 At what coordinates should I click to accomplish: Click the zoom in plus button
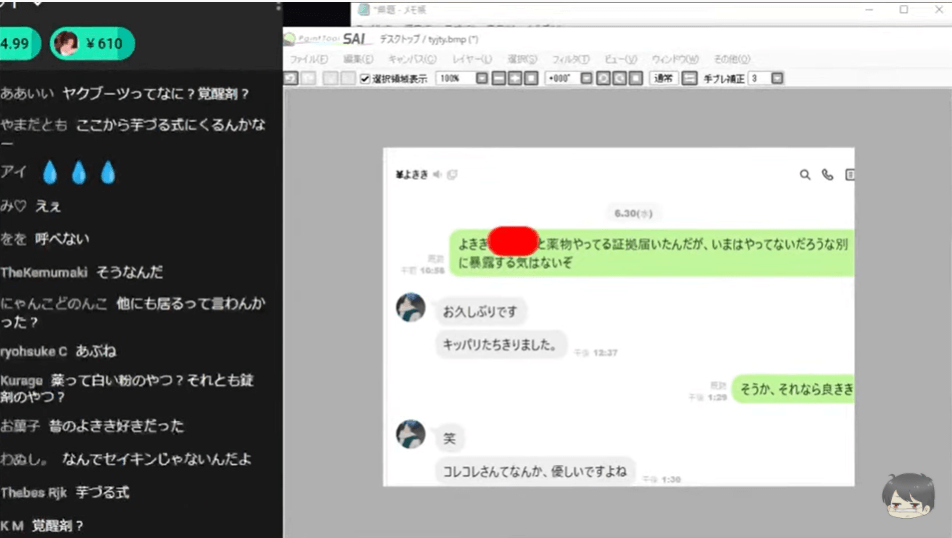[514, 78]
